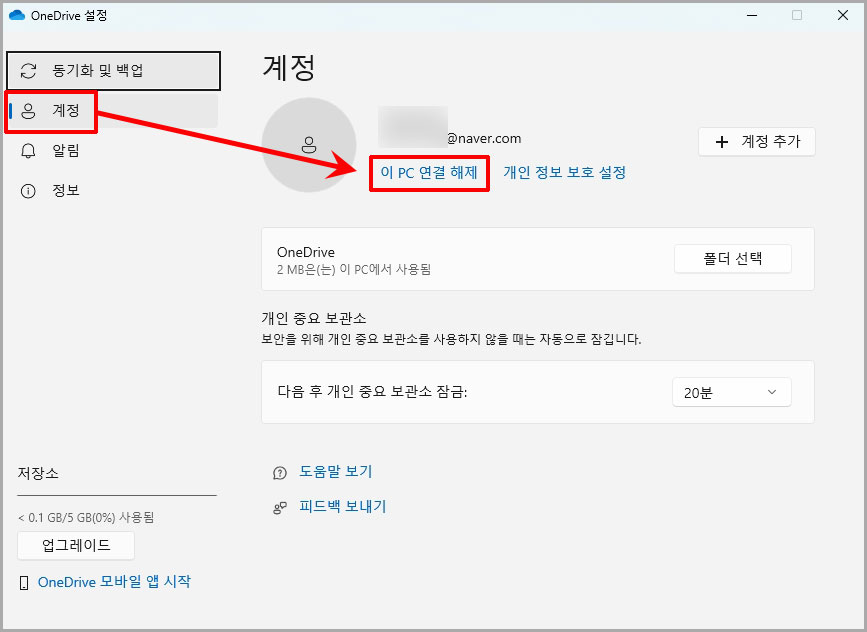Click 이 PC 연결 해제 to unlink

(x=428, y=173)
